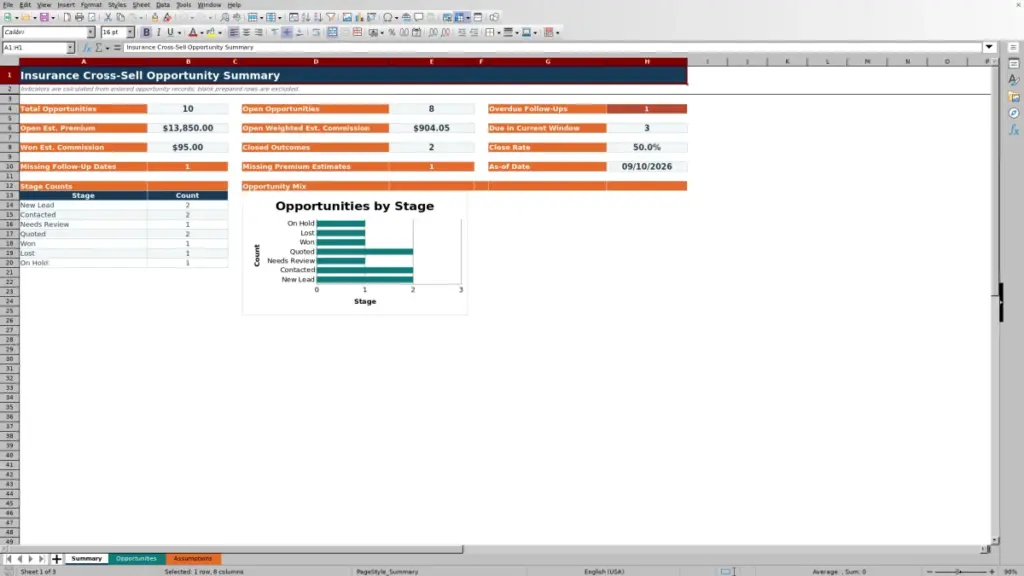Toggle Underline formatting
Viewport: 1024px width, 576px height.
tap(170, 32)
